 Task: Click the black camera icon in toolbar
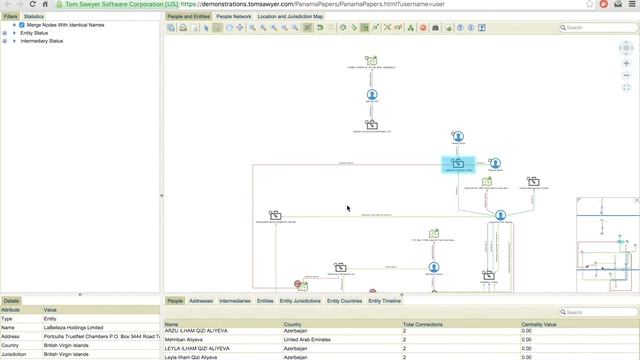pyautogui.click(x=435, y=28)
